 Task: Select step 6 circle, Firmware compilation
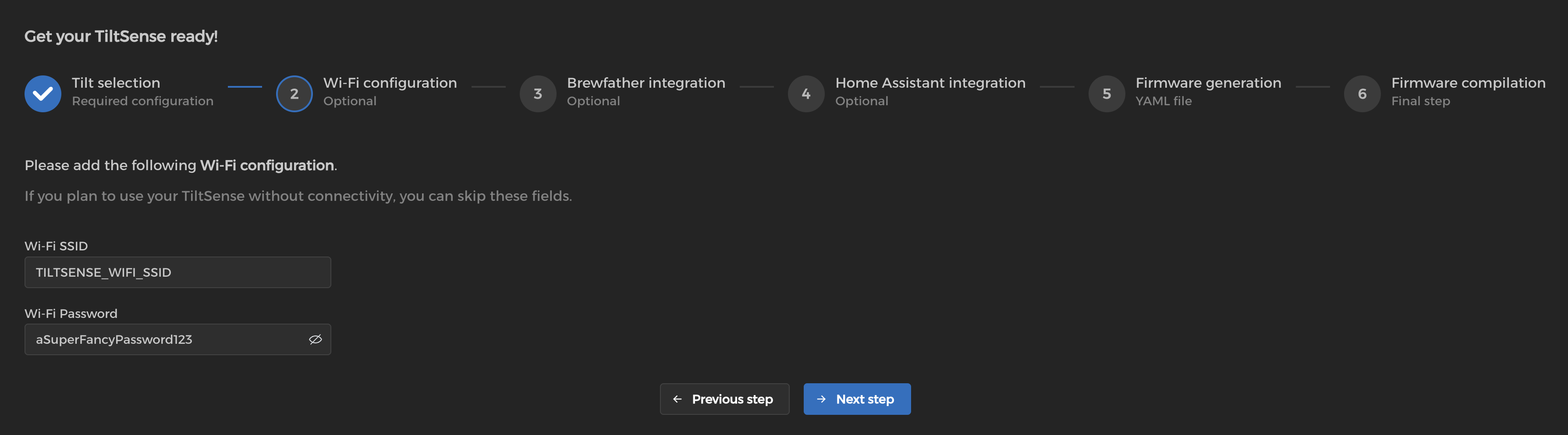pyautogui.click(x=1362, y=93)
